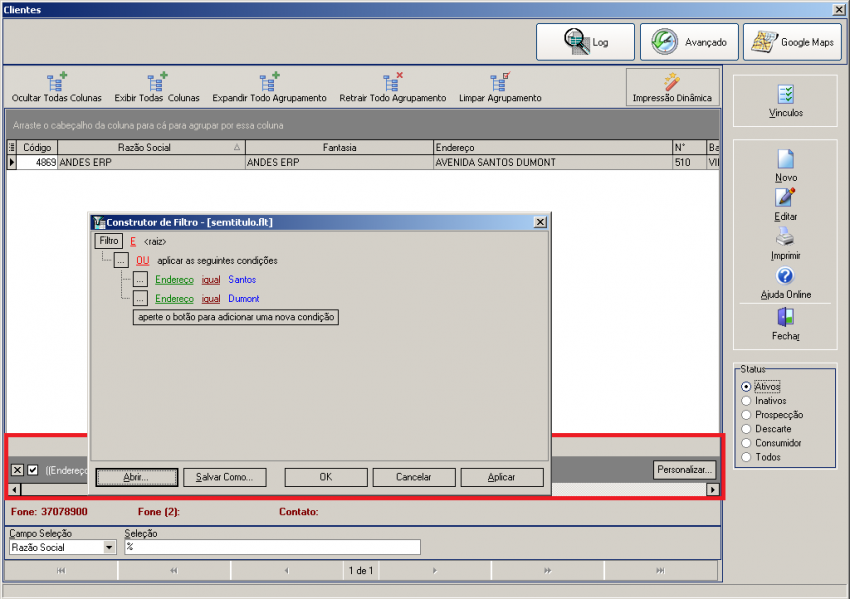This screenshot has height=599, width=850.
Task: Edit the Dumont filter value
Action: click(243, 299)
